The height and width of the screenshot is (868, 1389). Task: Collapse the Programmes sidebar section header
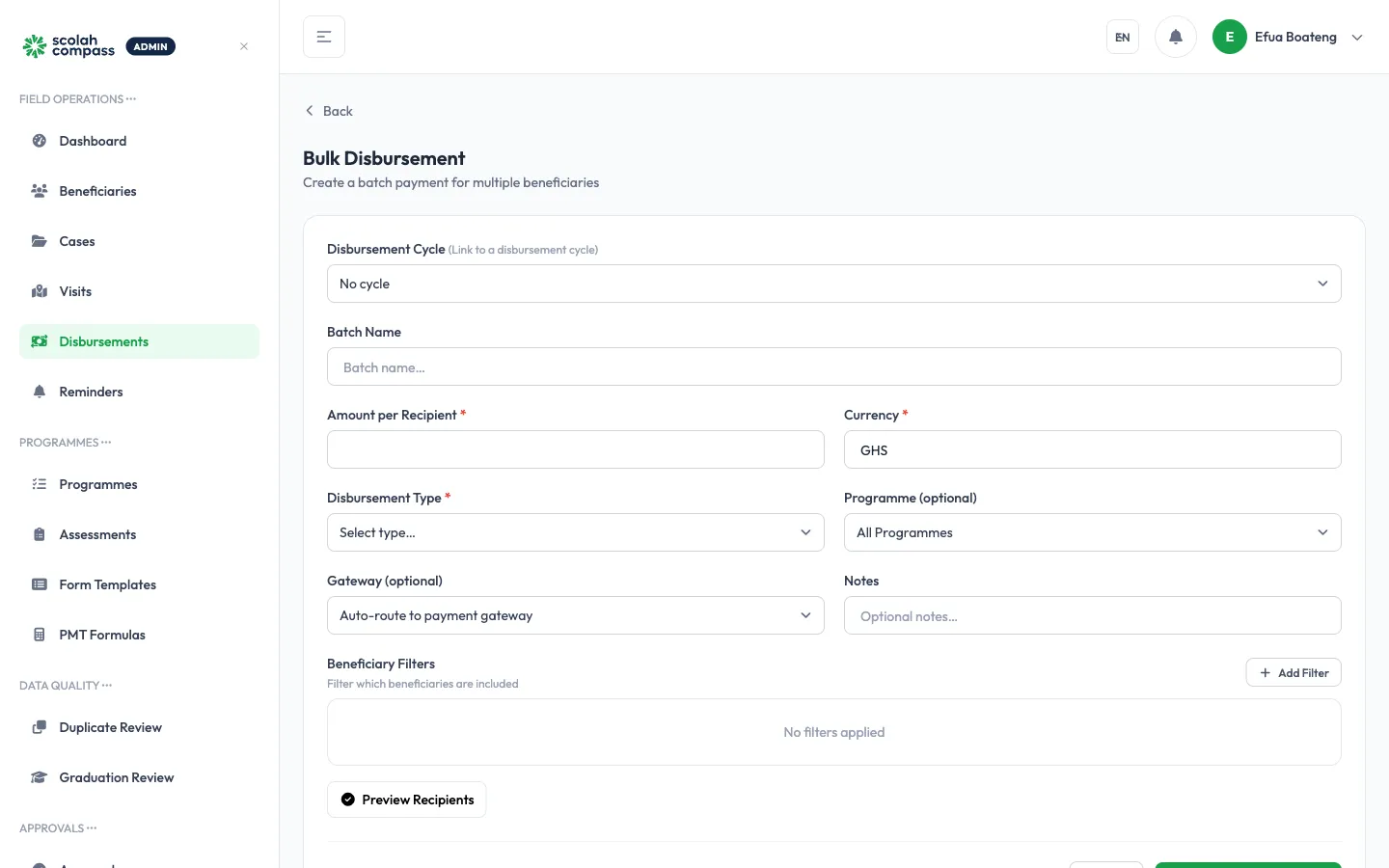click(x=66, y=443)
